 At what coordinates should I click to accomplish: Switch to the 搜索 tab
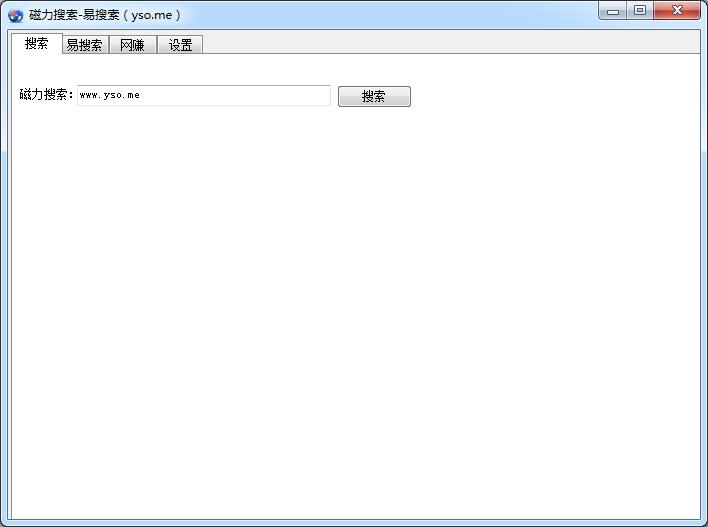pos(37,44)
